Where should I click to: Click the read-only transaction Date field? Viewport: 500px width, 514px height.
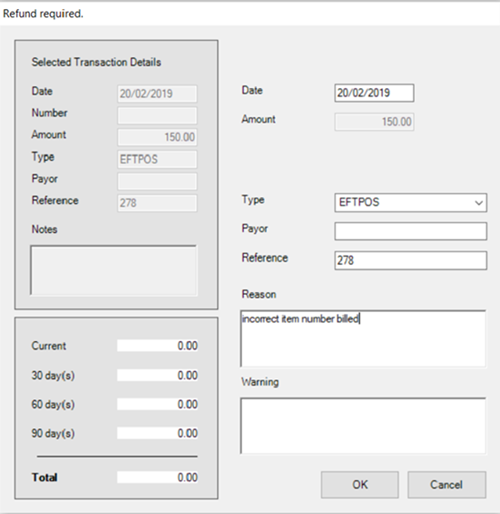coord(157,94)
